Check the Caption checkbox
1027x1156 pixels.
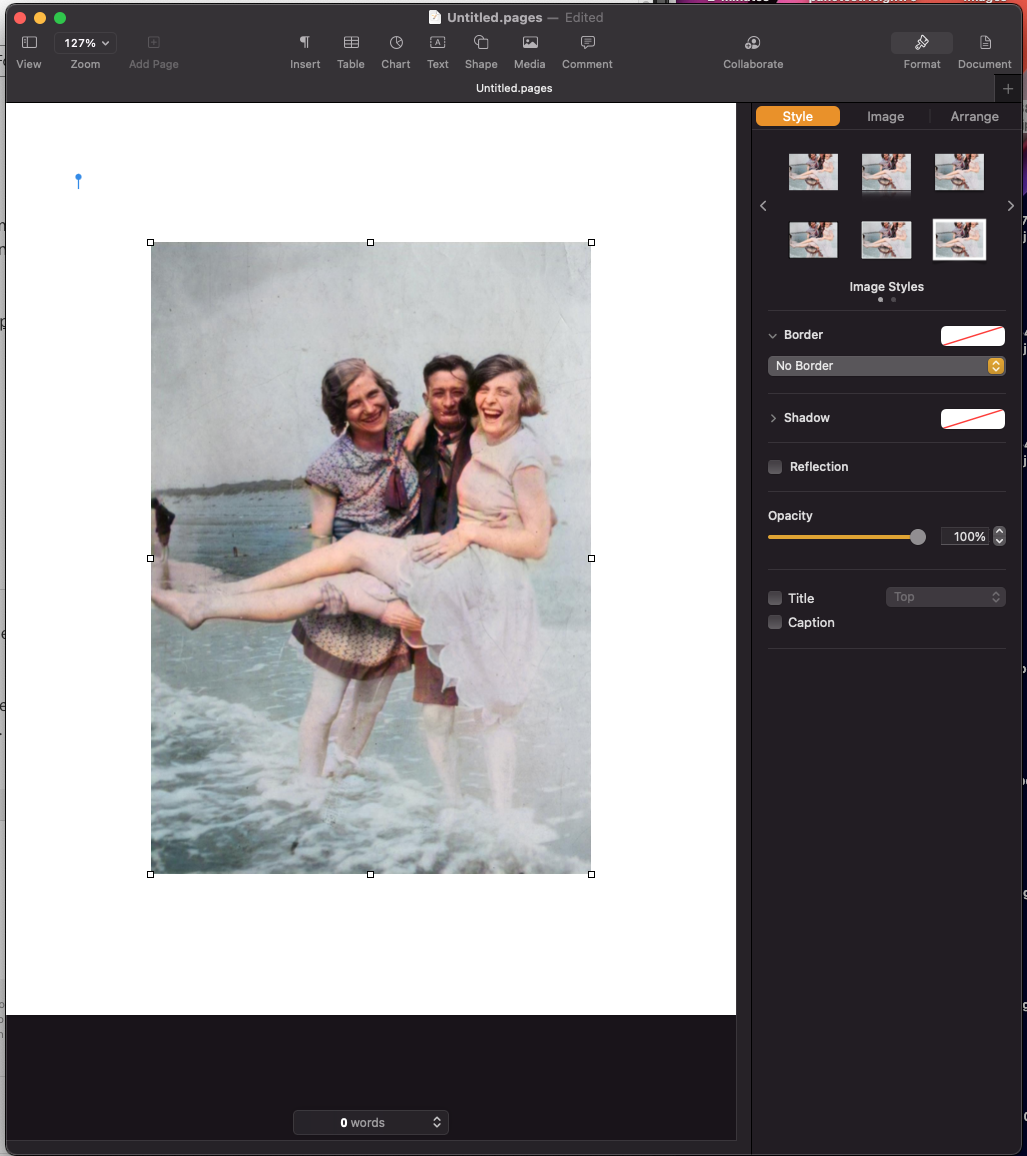pos(775,623)
